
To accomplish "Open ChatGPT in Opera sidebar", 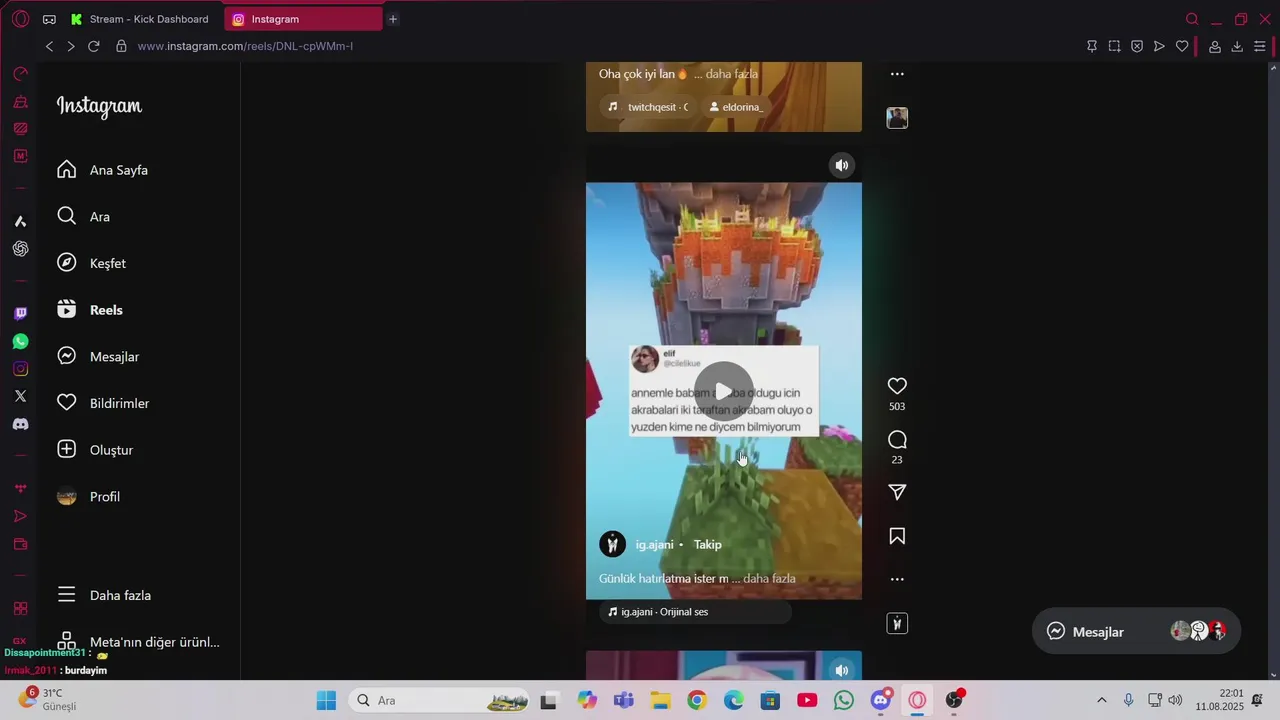I will coord(20,249).
